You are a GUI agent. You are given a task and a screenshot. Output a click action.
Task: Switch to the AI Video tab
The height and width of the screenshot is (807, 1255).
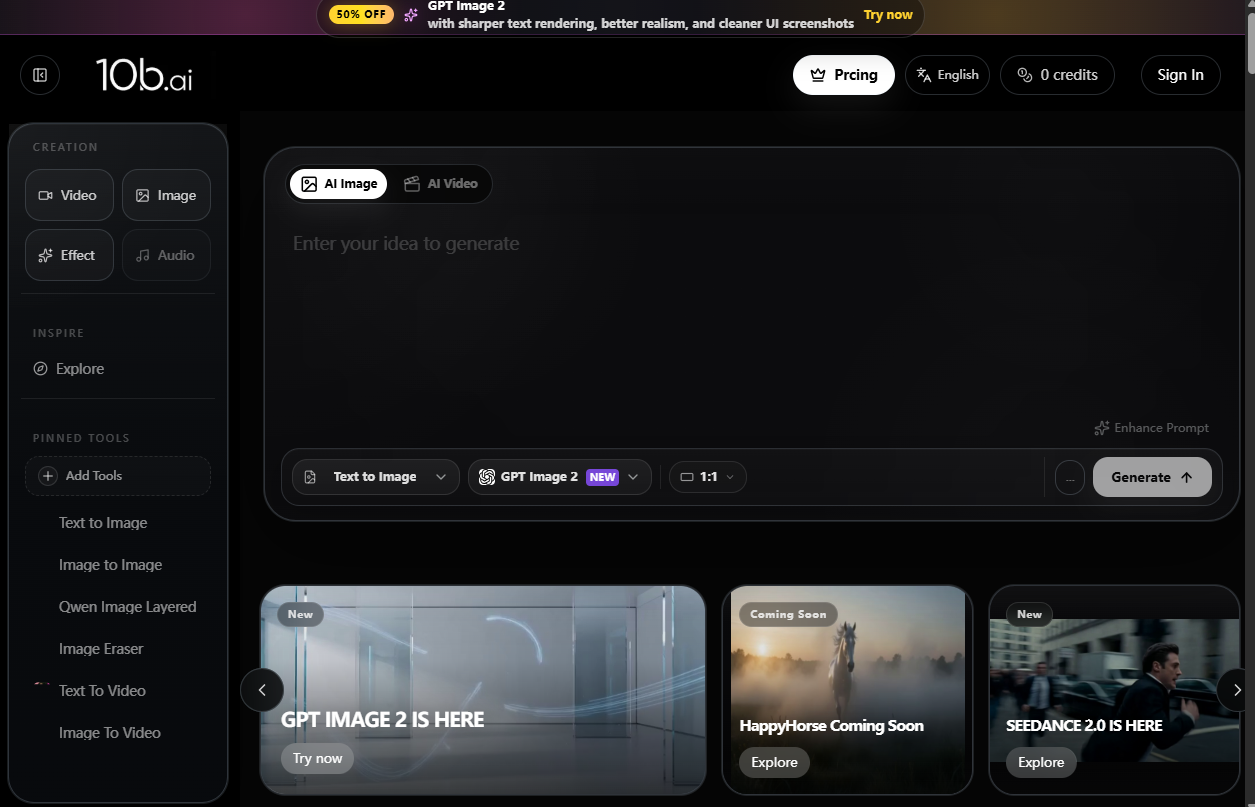(x=440, y=184)
